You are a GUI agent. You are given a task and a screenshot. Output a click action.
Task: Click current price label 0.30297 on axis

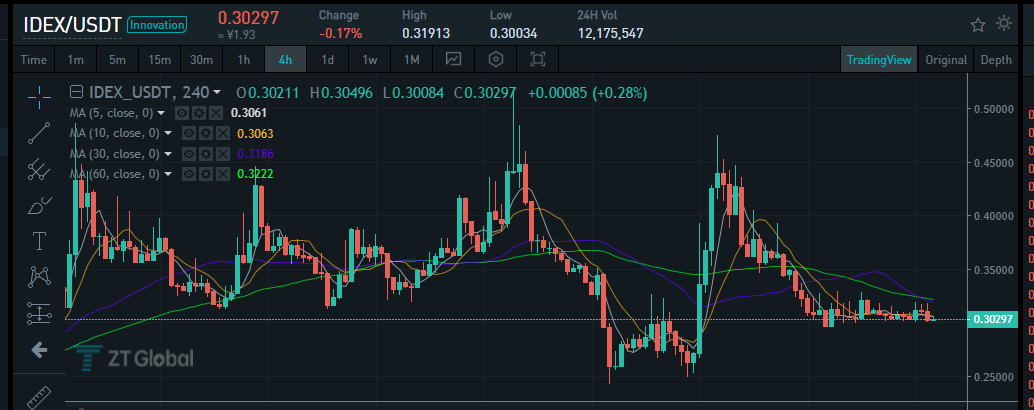(993, 319)
